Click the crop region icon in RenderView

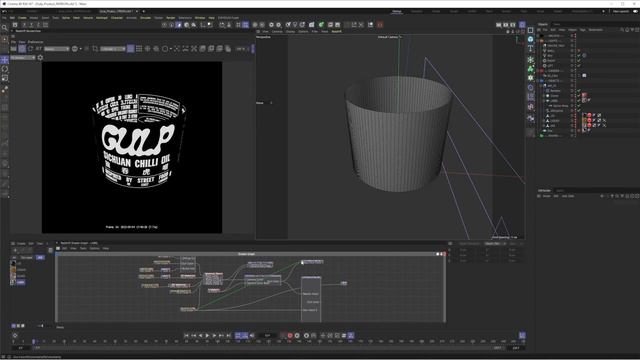(95, 49)
